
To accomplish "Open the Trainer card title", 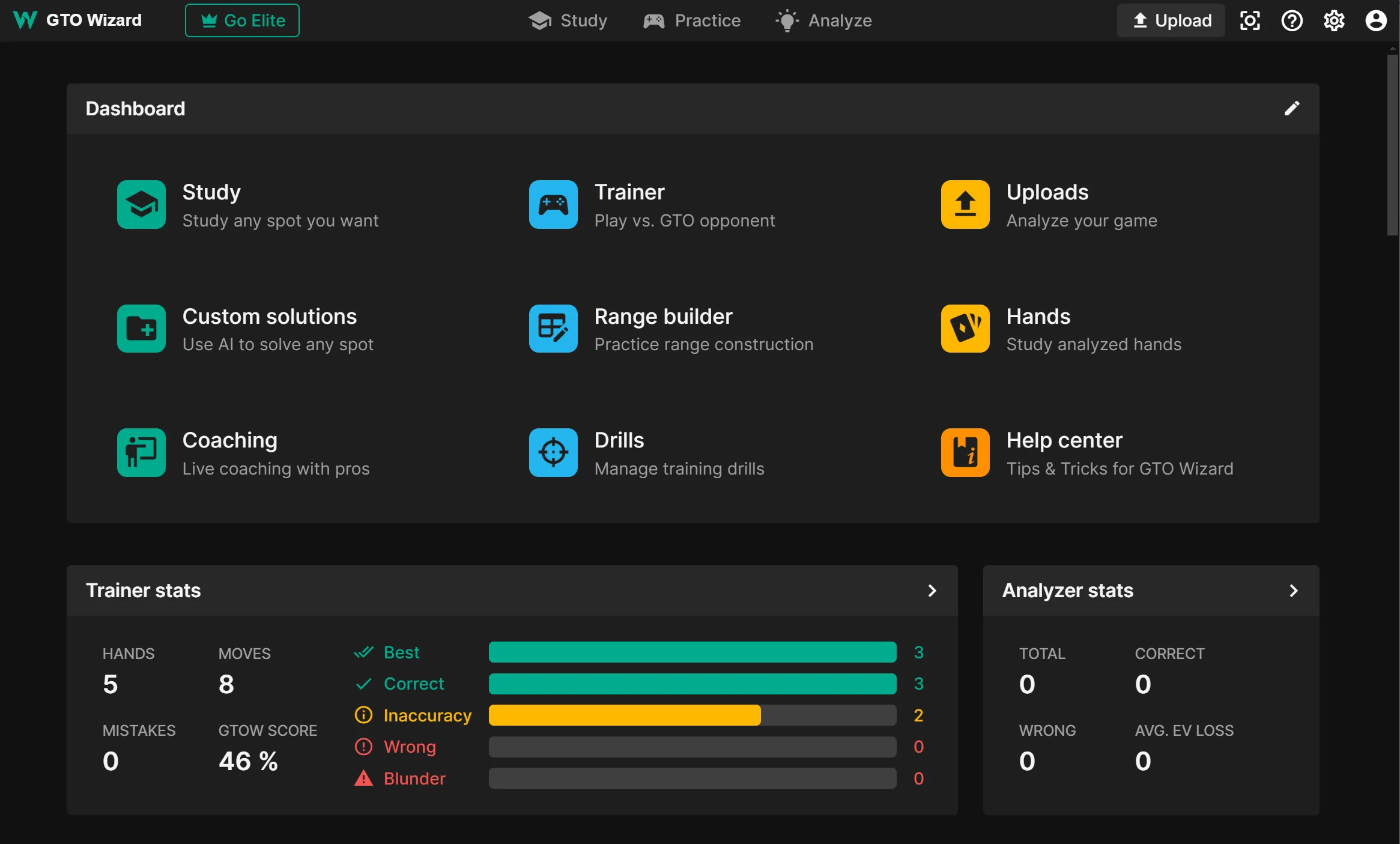I will tap(629, 192).
